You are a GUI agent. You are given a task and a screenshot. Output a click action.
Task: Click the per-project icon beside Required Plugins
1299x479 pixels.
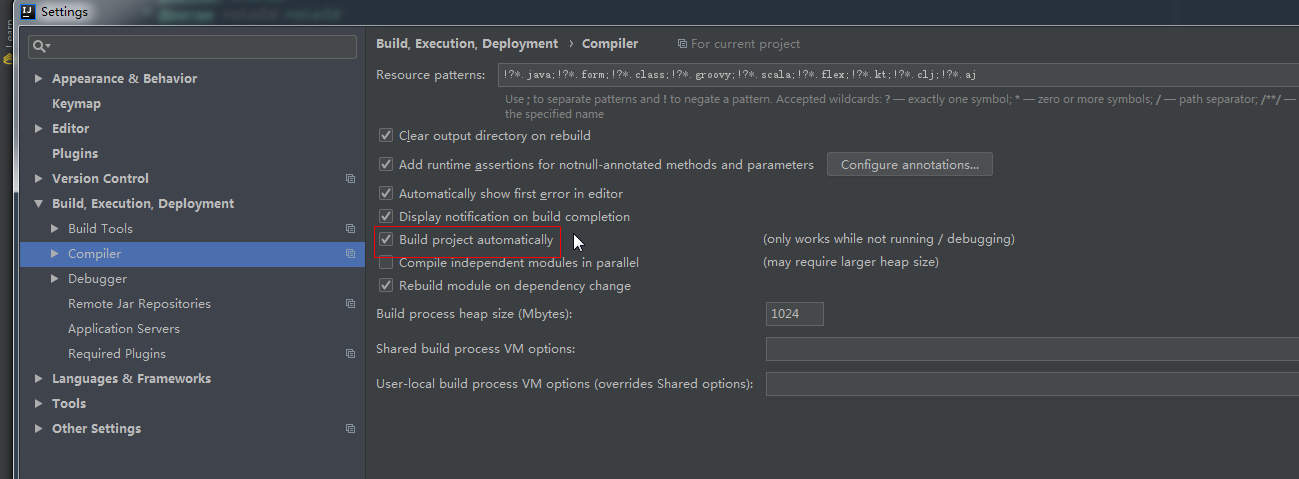click(350, 354)
